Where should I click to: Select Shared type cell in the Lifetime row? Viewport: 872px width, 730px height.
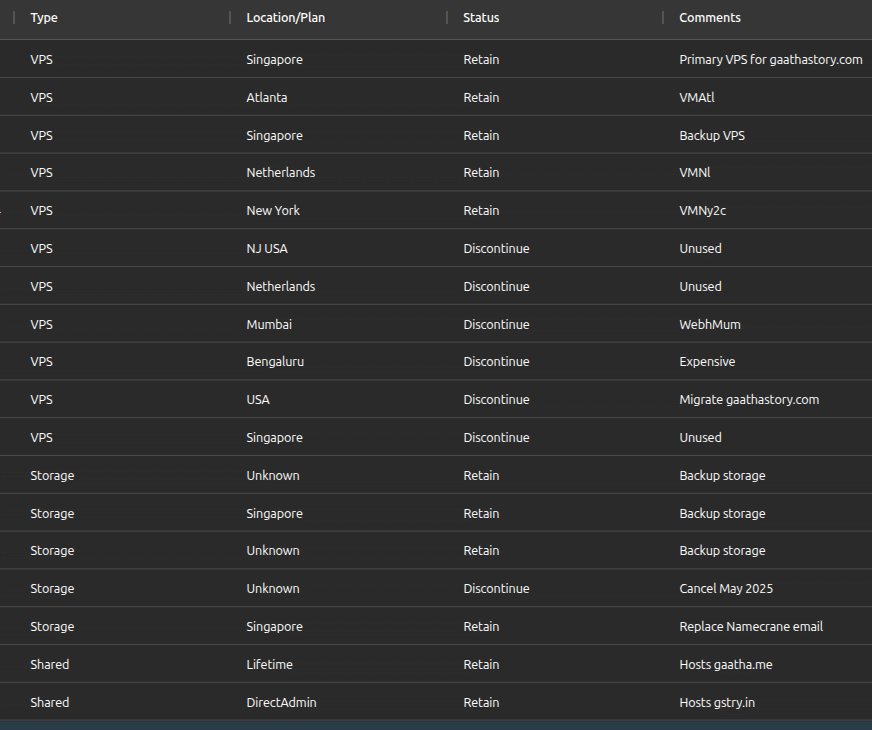49,664
